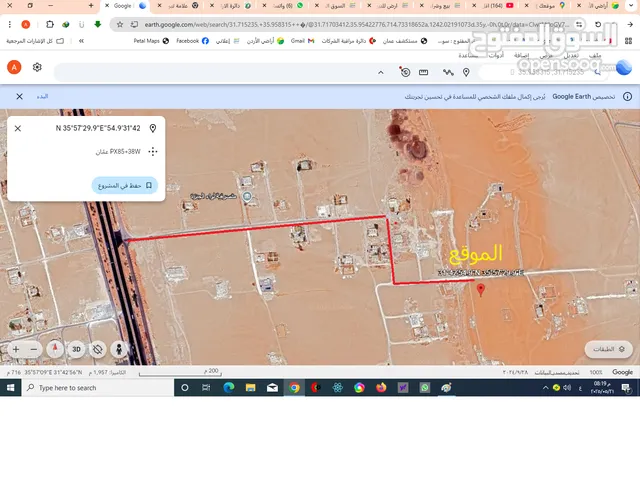The width and height of the screenshot is (640, 480).
Task: Open the Petal Maps bookmark
Action: pos(151,41)
